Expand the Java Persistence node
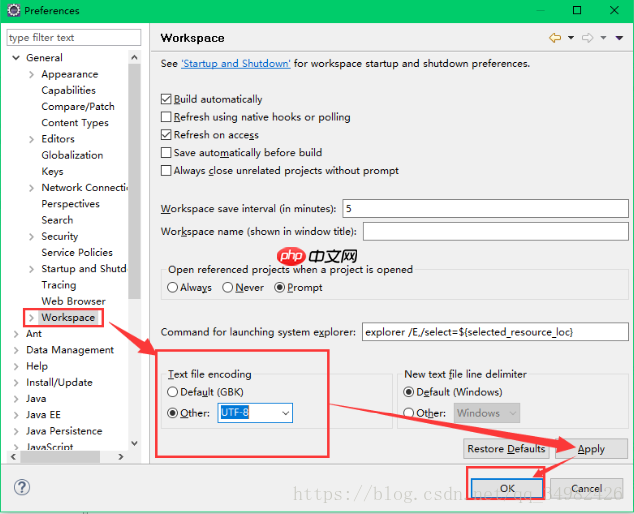634x514 pixels. click(16, 431)
